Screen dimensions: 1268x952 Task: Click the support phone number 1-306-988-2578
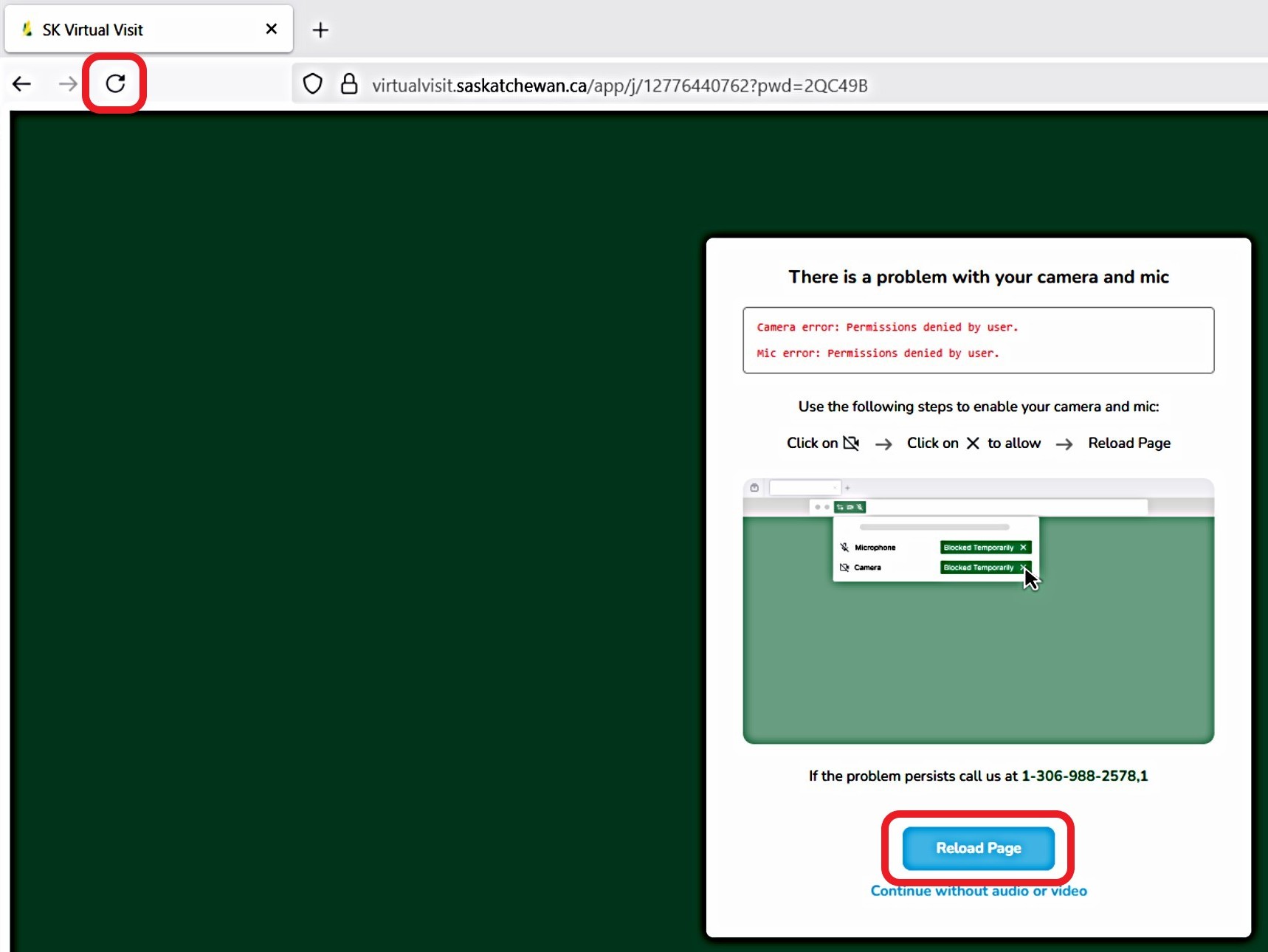click(x=1083, y=776)
